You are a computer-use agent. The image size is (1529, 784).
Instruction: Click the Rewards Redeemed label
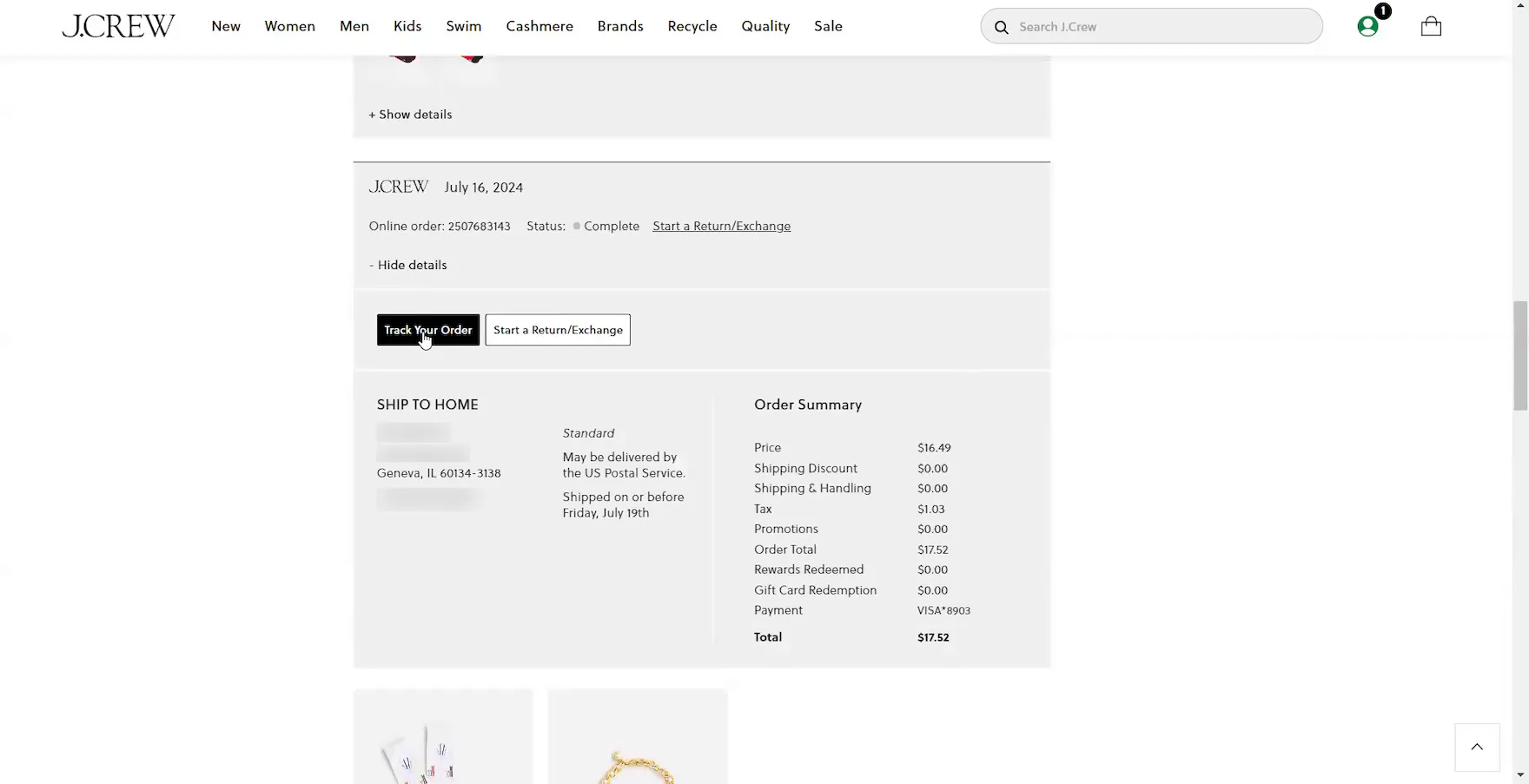809,570
